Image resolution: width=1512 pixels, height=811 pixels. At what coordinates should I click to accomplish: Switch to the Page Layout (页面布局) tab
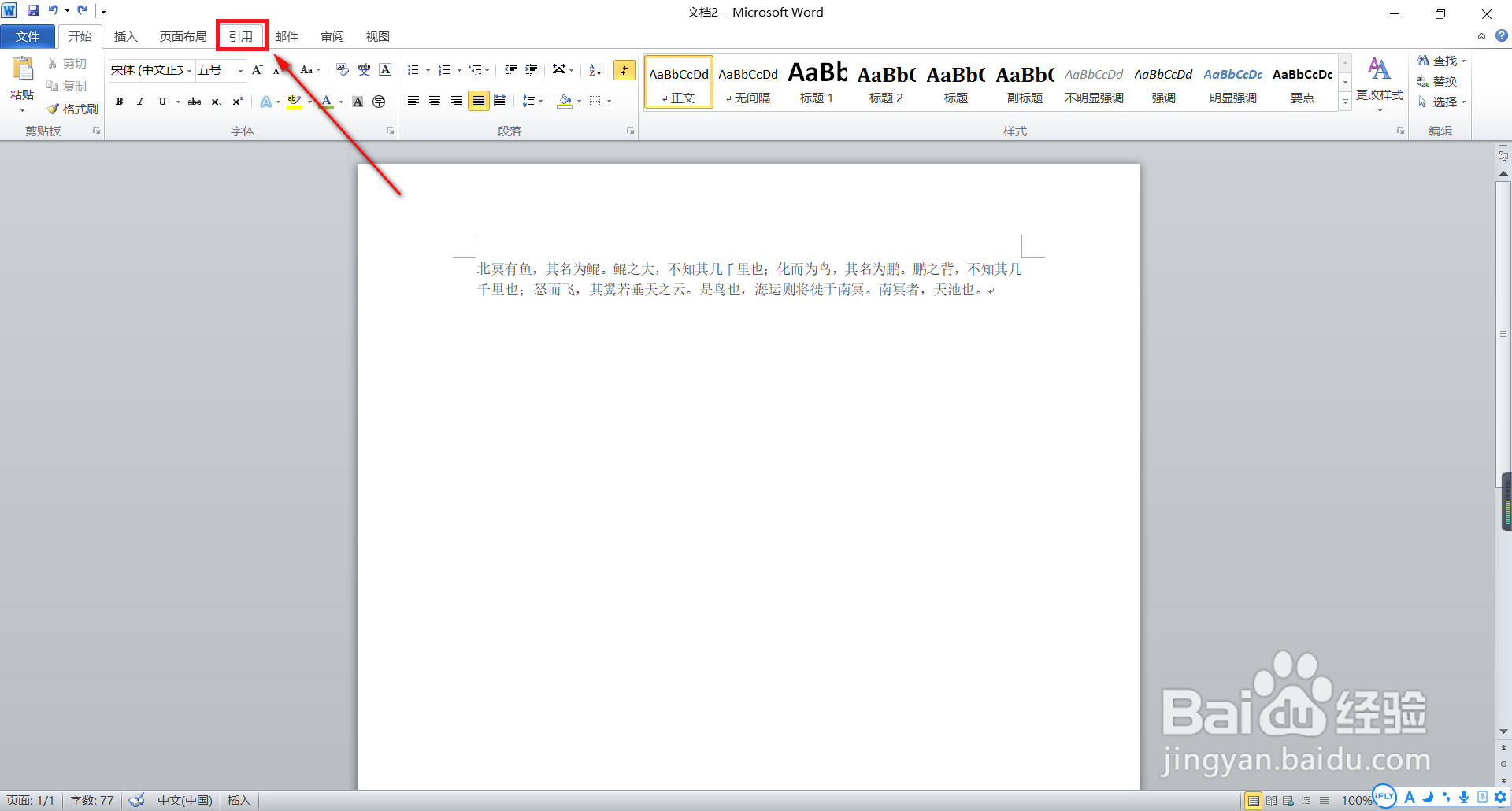(x=183, y=37)
